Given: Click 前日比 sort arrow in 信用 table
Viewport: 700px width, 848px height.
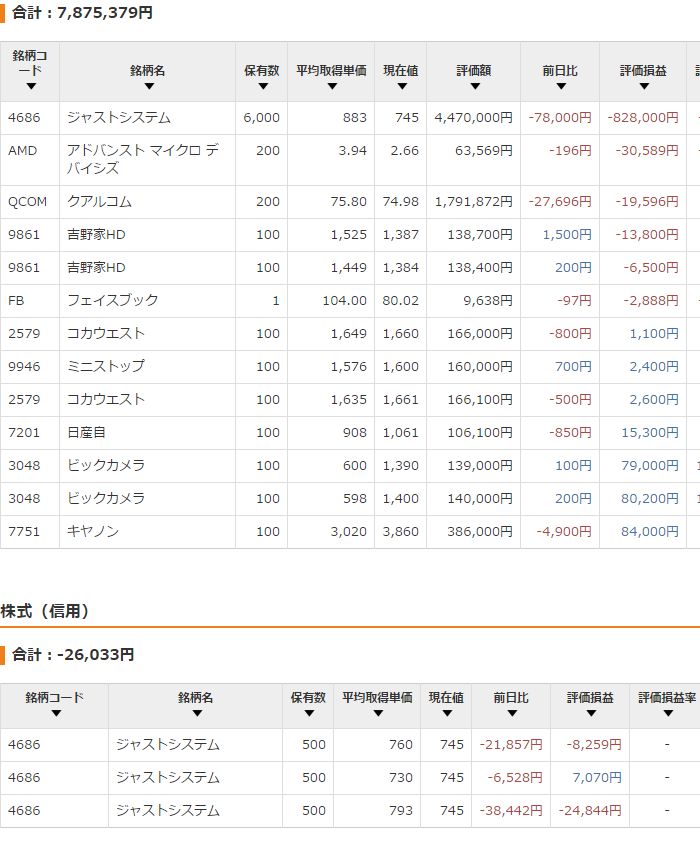Looking at the screenshot, I should tap(511, 713).
